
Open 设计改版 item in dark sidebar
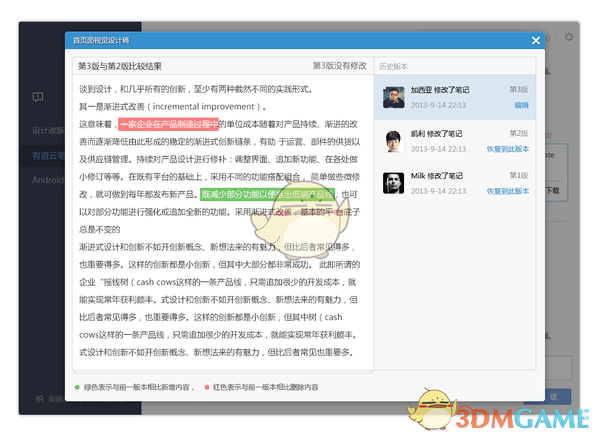point(48,131)
